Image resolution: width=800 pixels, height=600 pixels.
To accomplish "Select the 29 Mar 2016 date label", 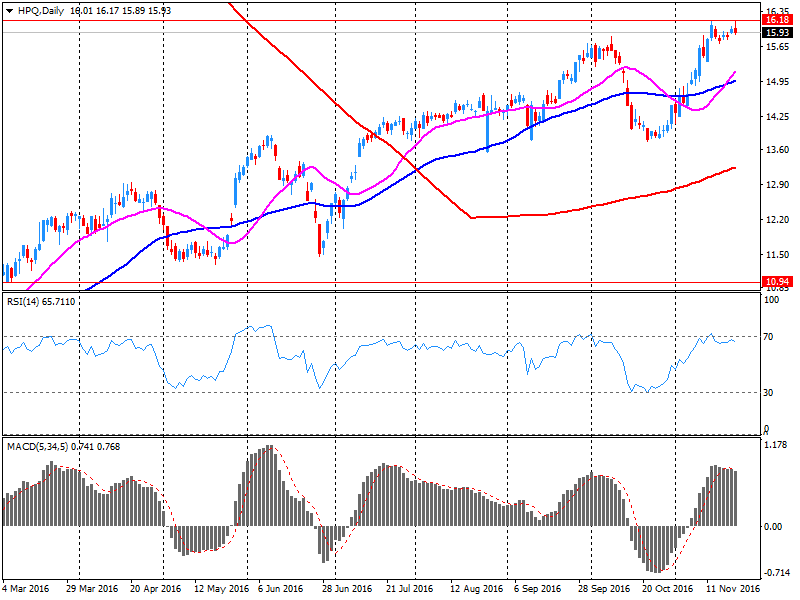I will tap(92, 588).
